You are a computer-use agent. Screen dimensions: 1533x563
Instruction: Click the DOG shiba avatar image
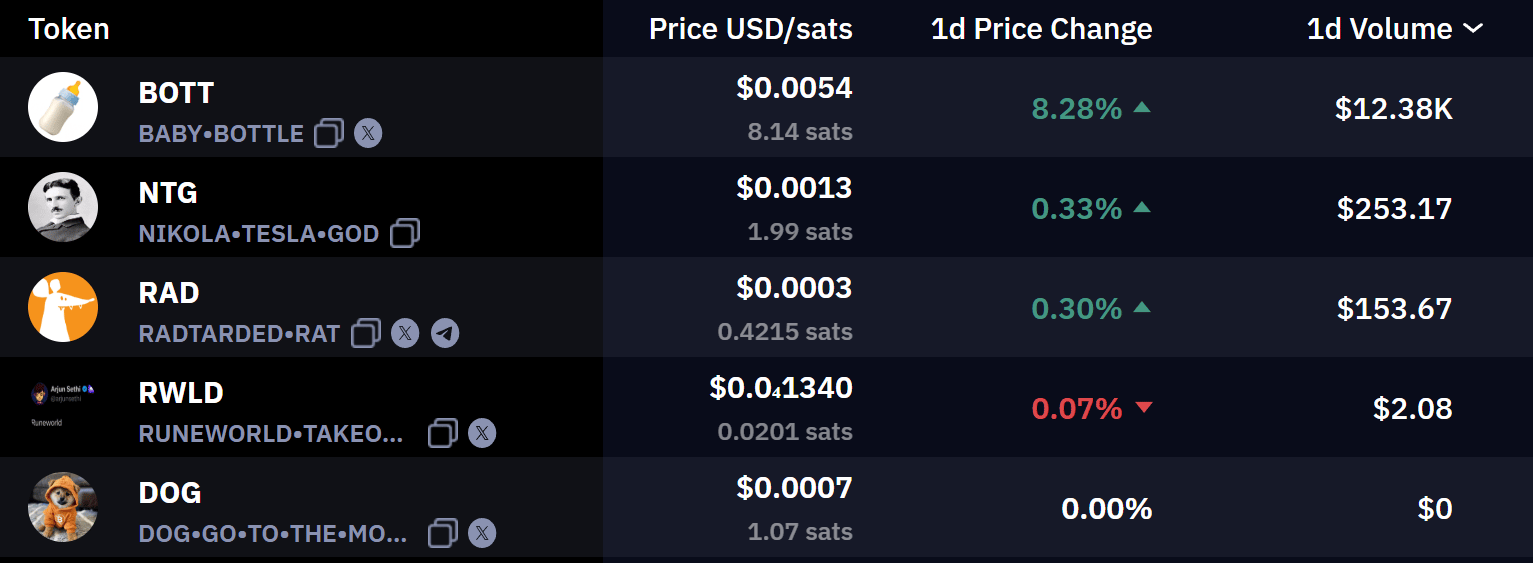coord(63,507)
